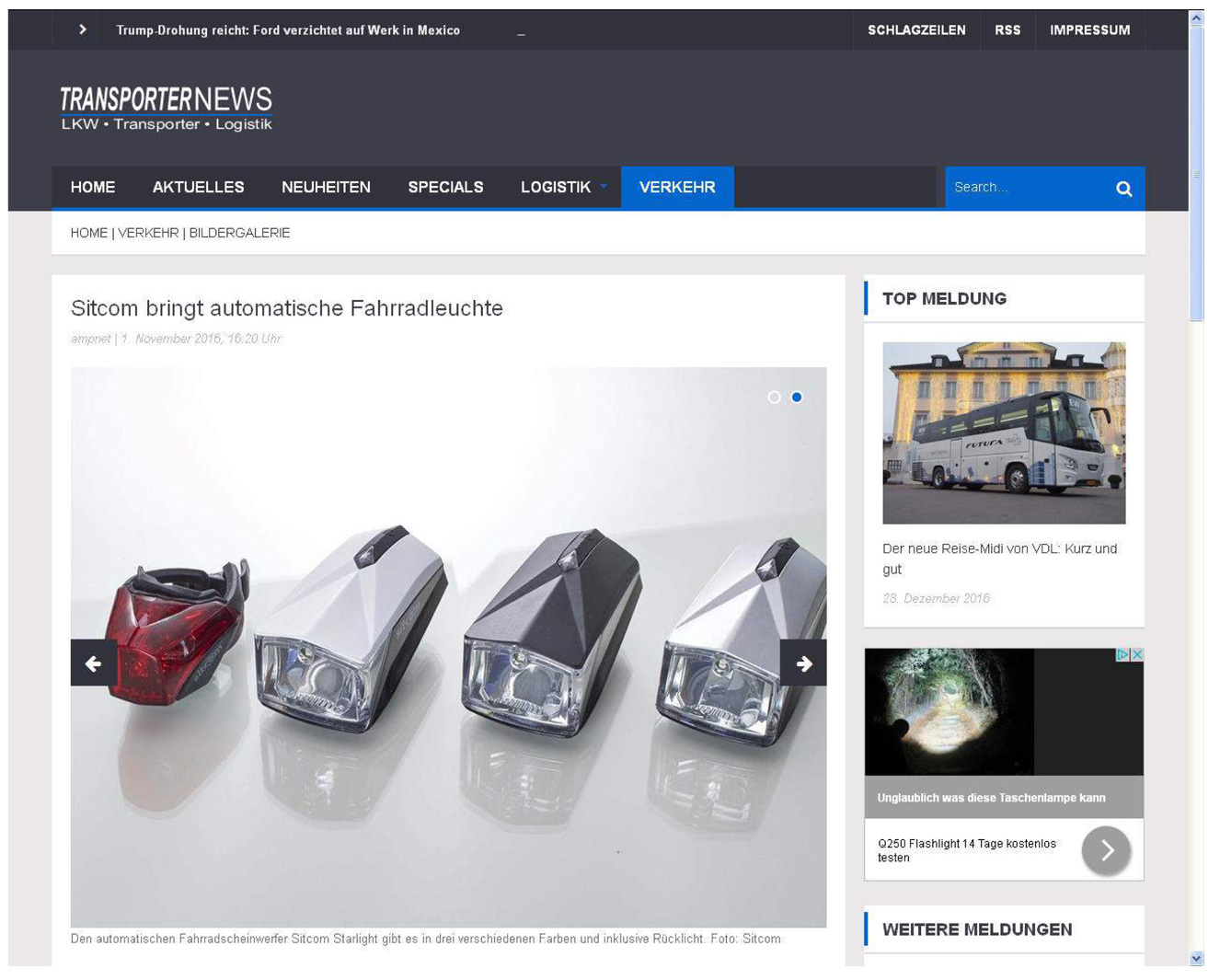The image size is (1220, 980).
Task: Click the 'ampnet' author text
Action: [91, 339]
